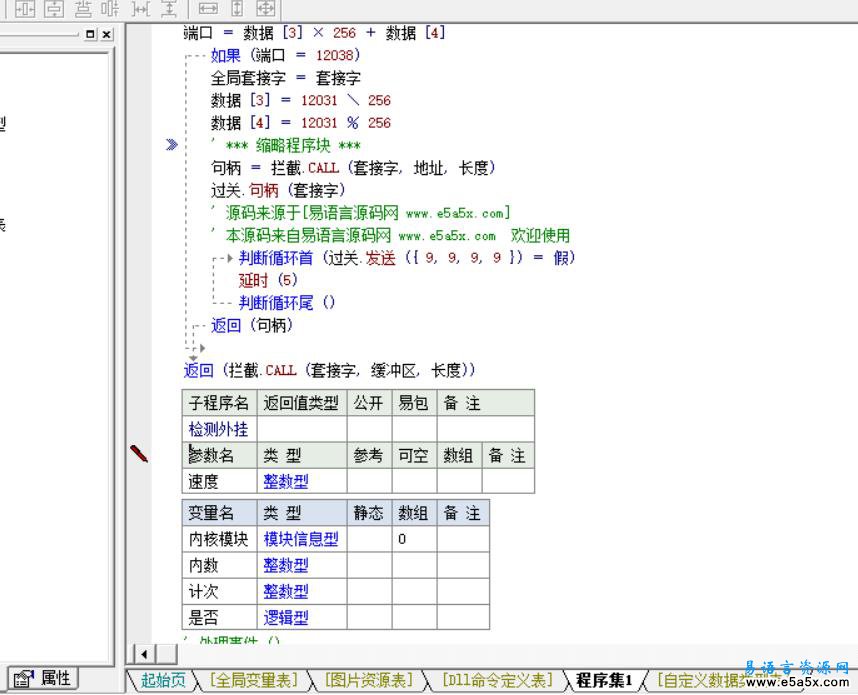Open the 属性 panel tab
This screenshot has width=858, height=695.
[42, 678]
